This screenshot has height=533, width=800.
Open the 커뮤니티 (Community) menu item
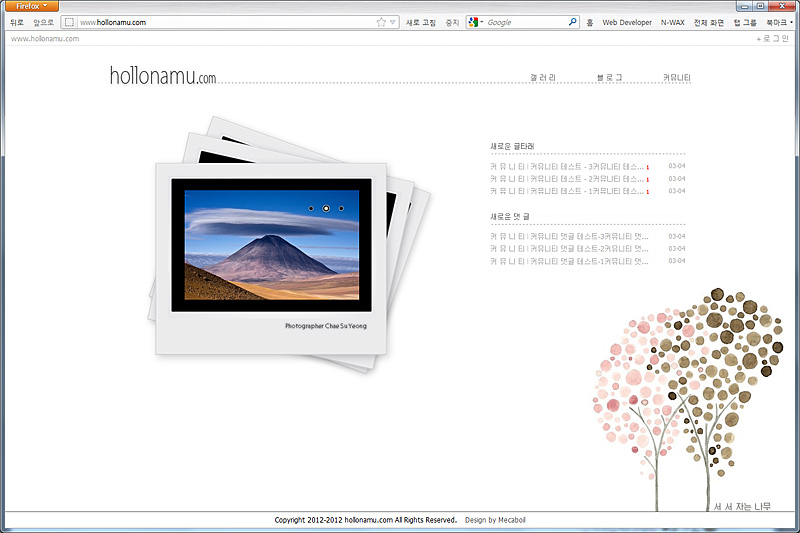[677, 78]
